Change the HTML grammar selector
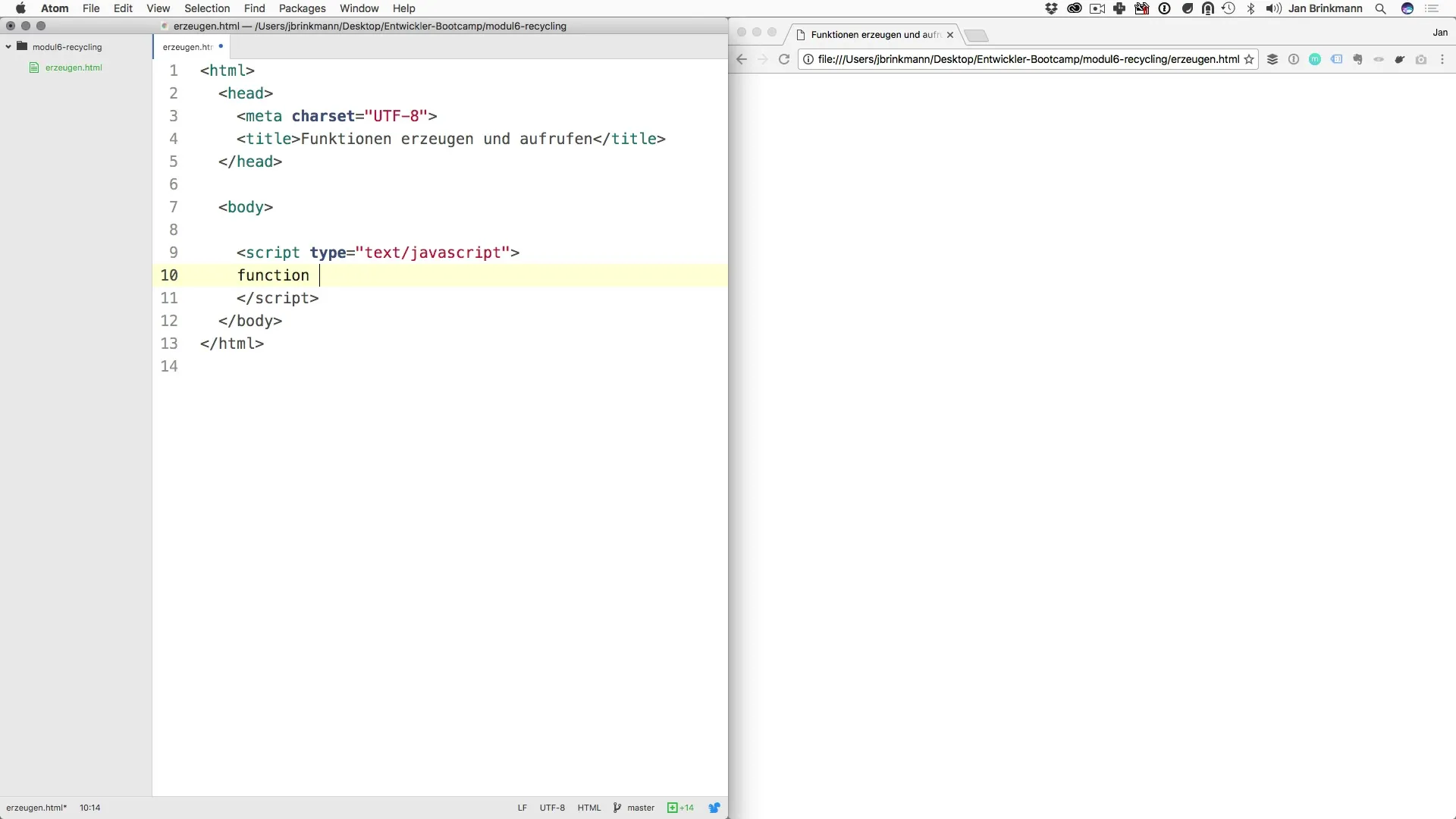The height and width of the screenshot is (819, 1456). pyautogui.click(x=588, y=808)
